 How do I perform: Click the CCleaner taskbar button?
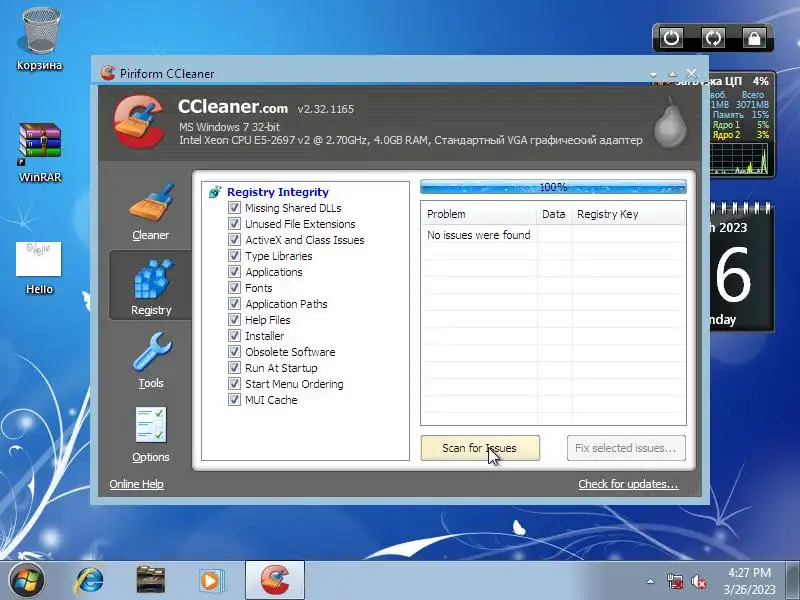click(x=275, y=580)
